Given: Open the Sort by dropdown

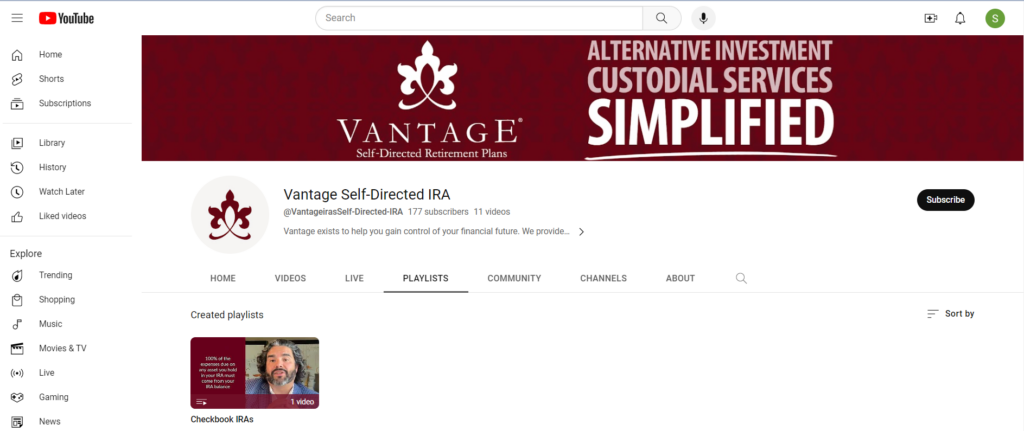Looking at the screenshot, I should click(950, 314).
